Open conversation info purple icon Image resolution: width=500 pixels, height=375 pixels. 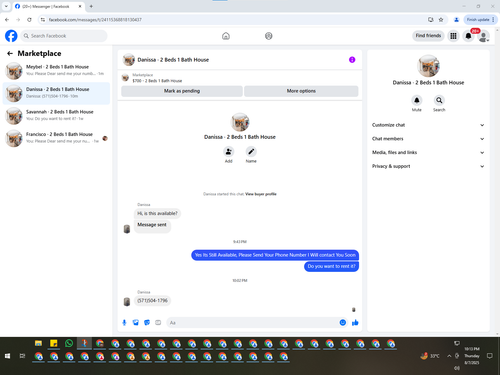[x=352, y=60]
